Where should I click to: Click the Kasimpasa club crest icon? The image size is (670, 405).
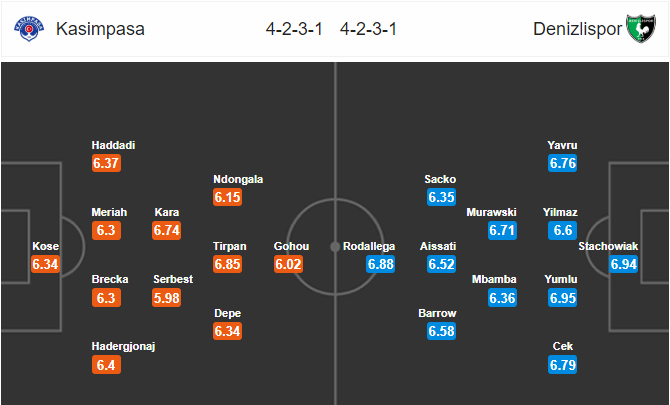[x=29, y=29]
